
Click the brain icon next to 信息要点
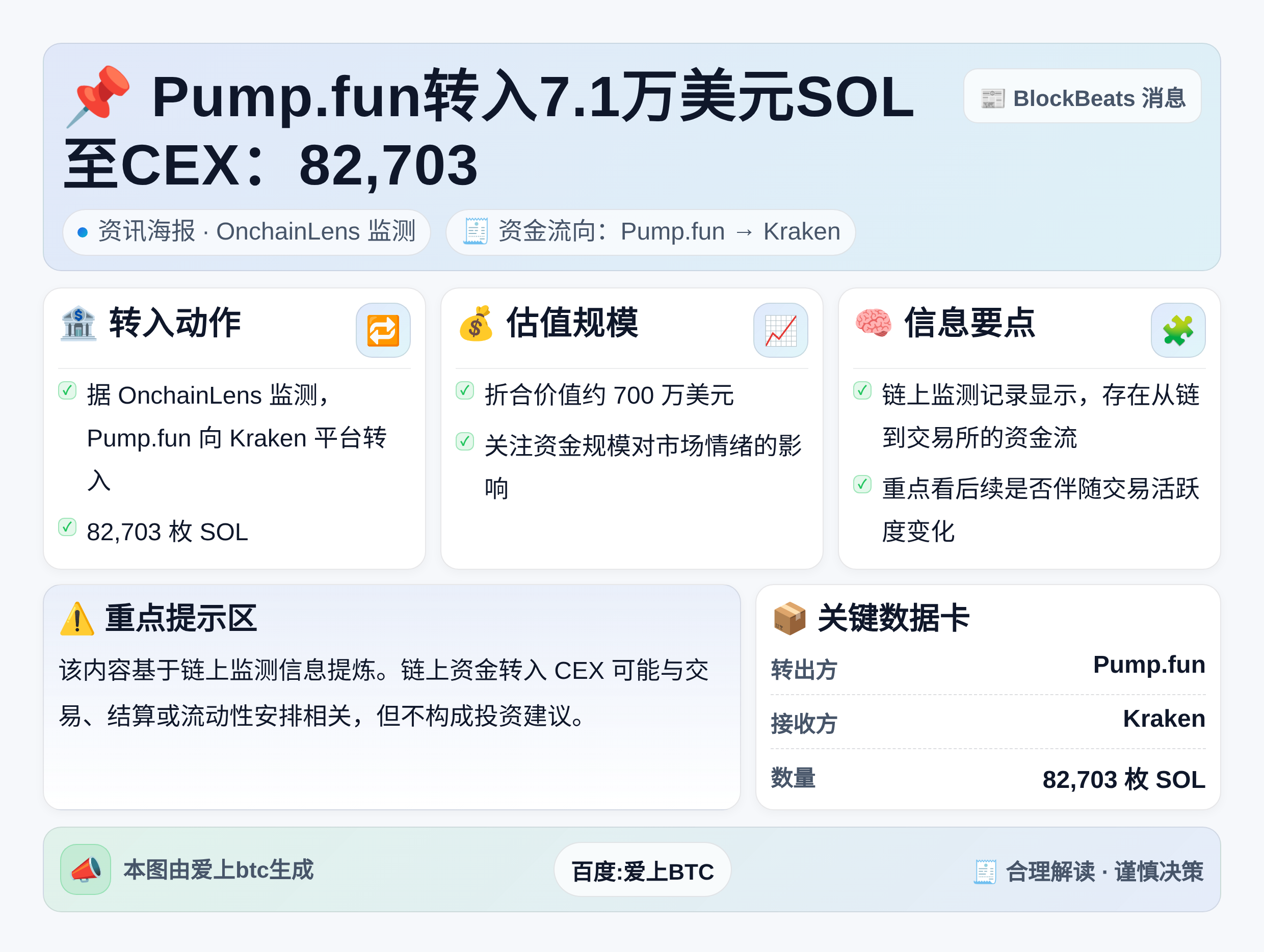[x=873, y=324]
